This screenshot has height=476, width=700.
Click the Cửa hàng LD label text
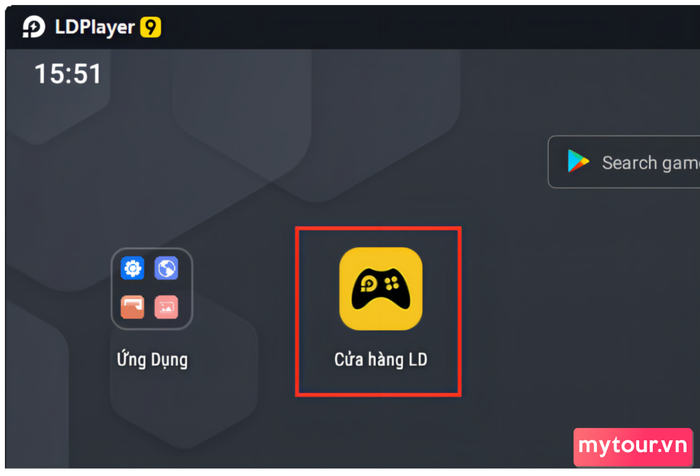pos(381,359)
